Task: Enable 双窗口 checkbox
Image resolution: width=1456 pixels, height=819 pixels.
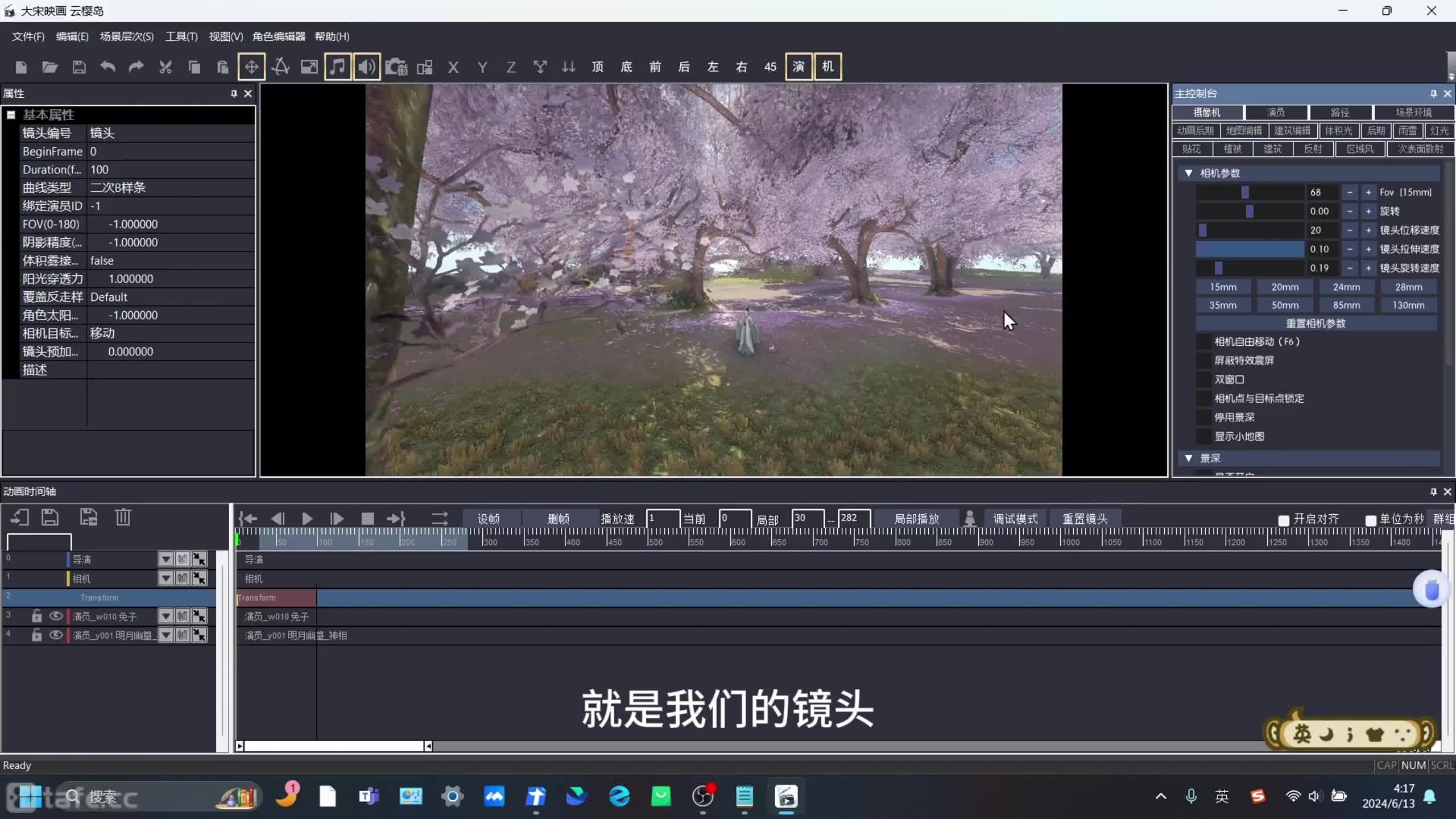Action: pos(1203,379)
